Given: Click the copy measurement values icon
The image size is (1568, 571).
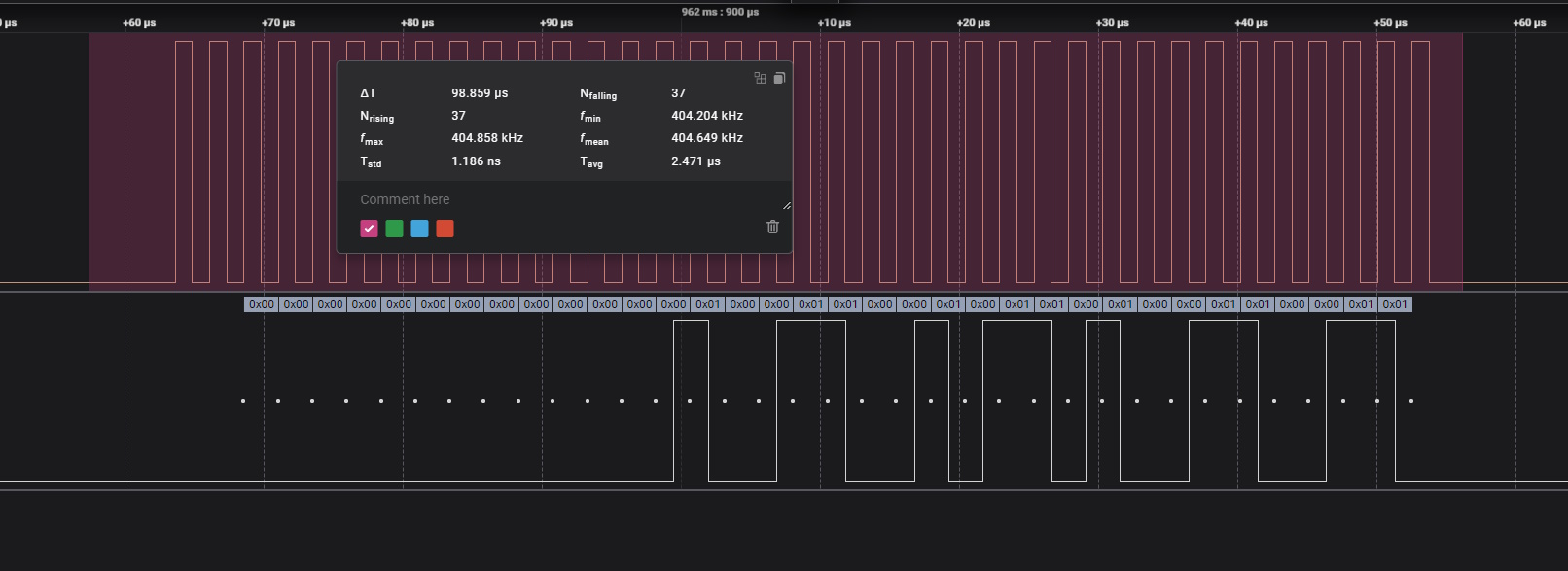Looking at the screenshot, I should coord(779,78).
